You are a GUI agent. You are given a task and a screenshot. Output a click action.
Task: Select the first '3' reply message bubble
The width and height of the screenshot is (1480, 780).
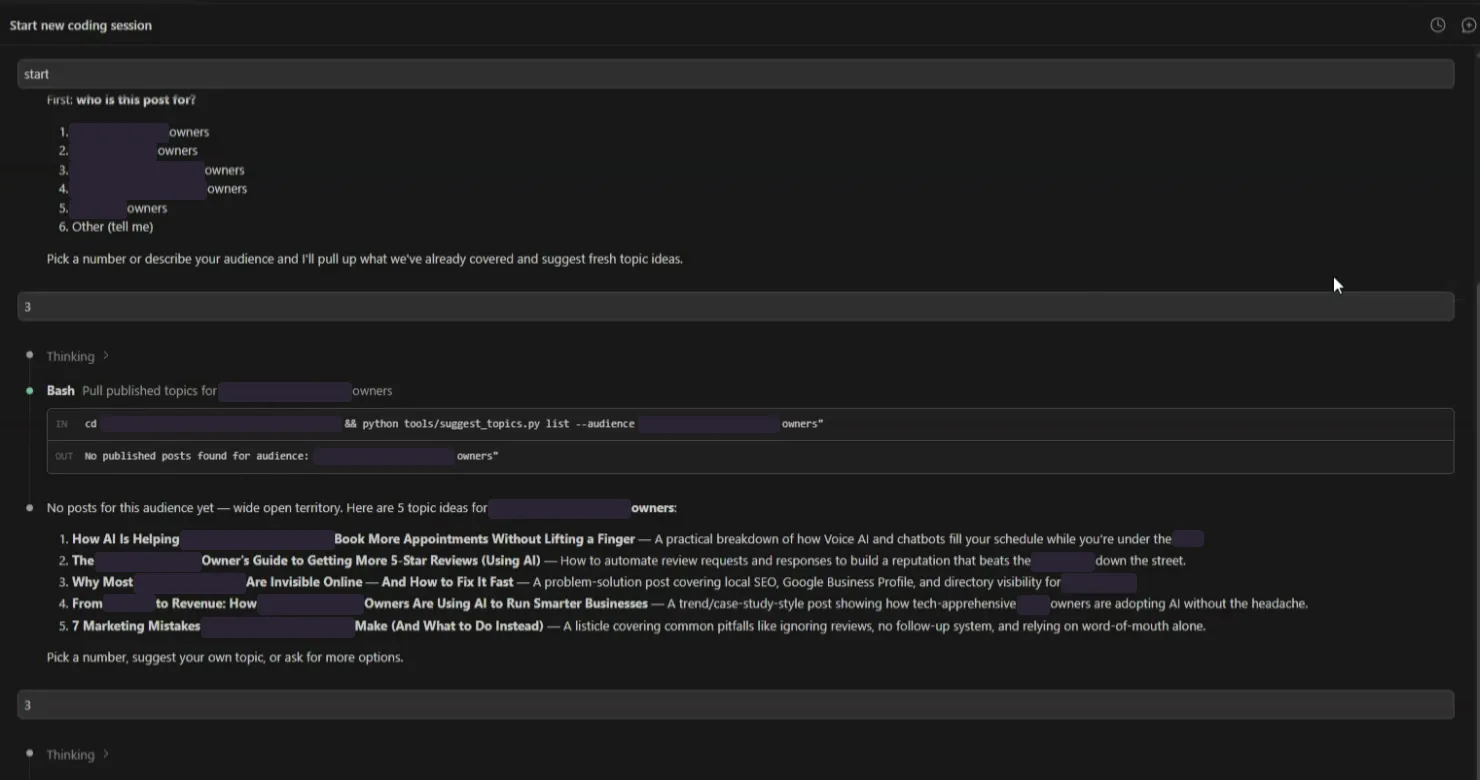tap(736, 306)
